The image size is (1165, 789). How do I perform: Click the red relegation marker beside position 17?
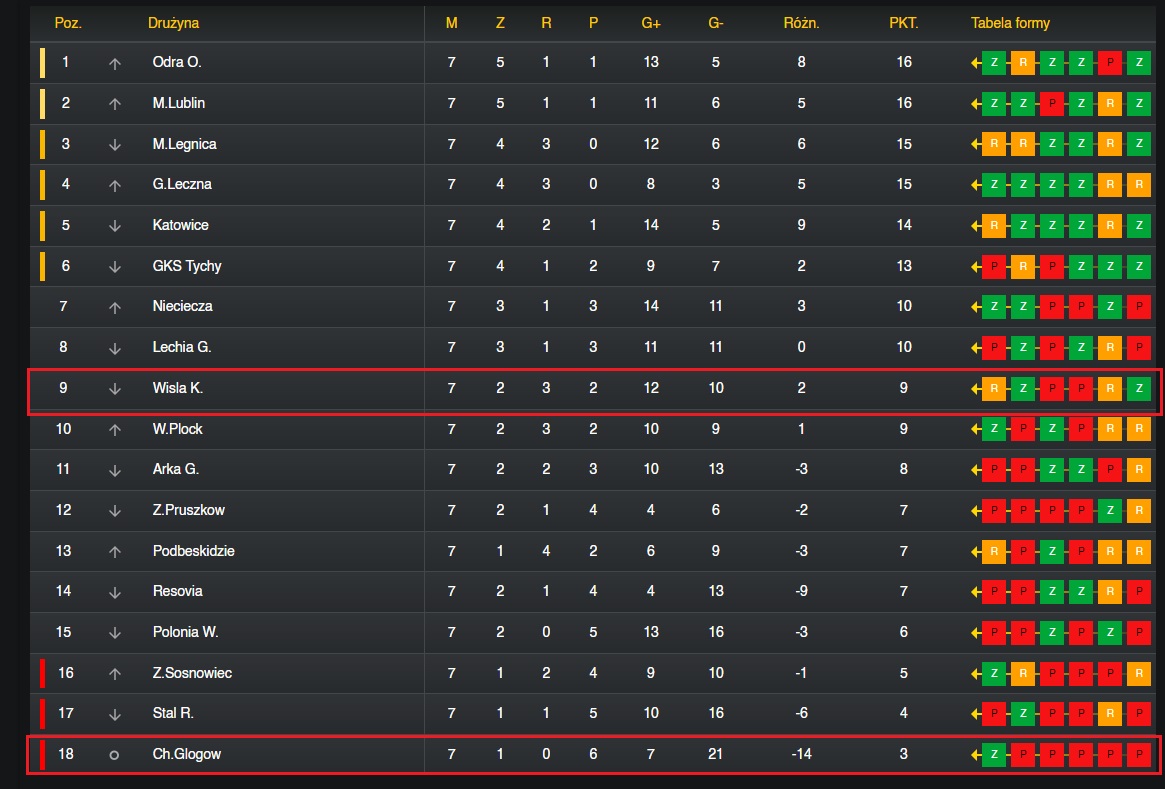point(42,714)
